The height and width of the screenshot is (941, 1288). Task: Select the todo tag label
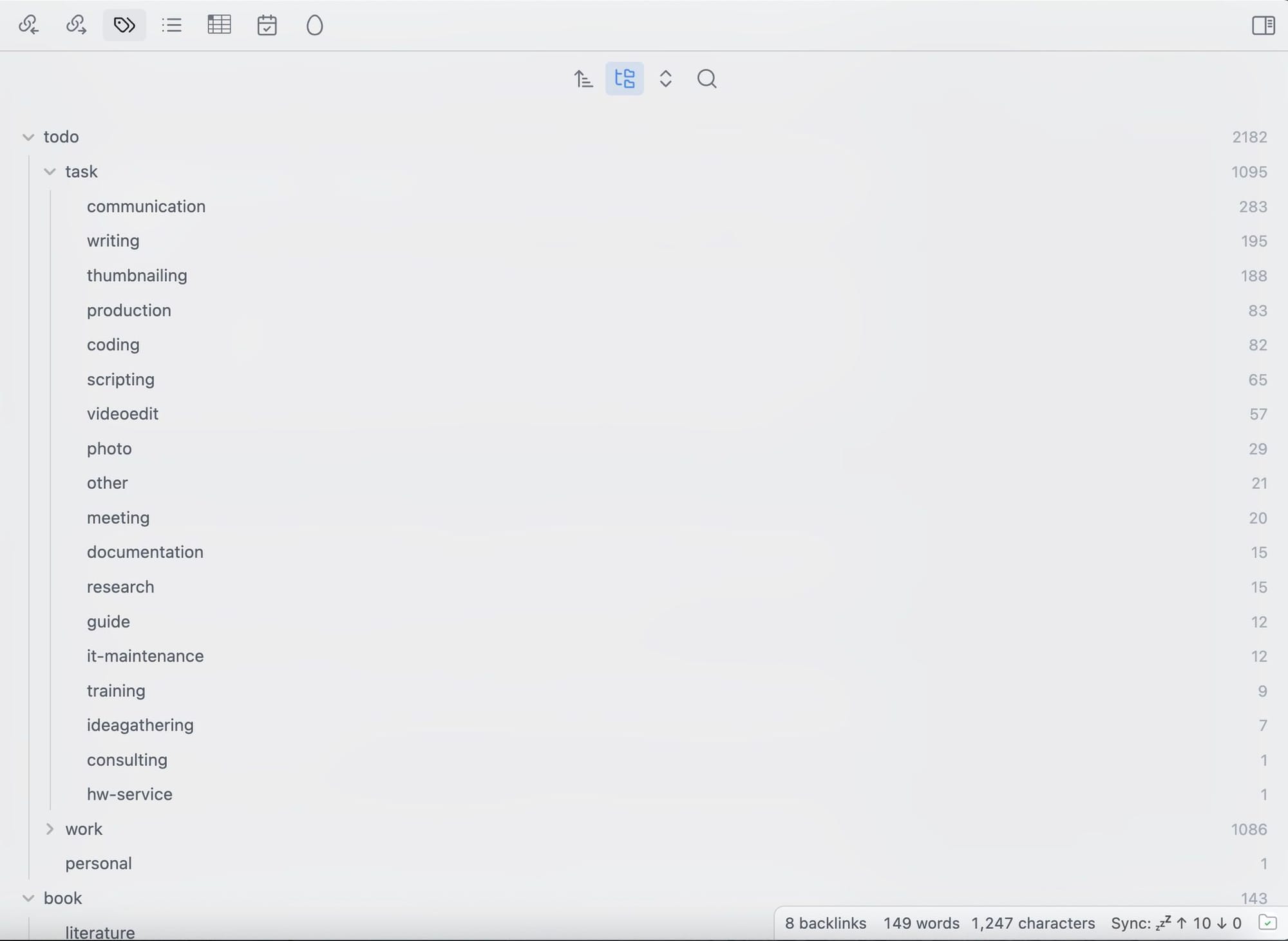pos(61,137)
